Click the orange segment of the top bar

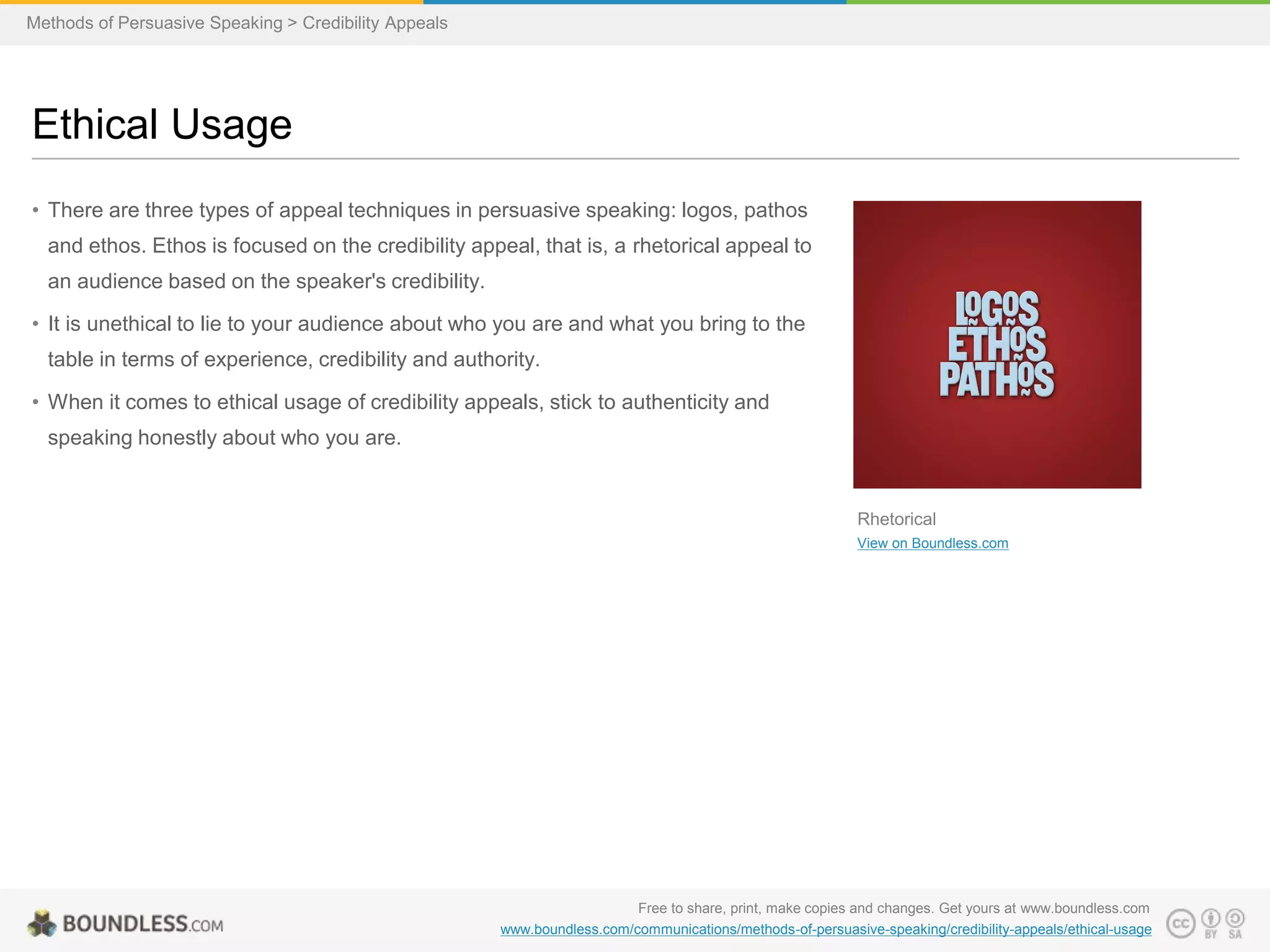(x=211, y=2)
